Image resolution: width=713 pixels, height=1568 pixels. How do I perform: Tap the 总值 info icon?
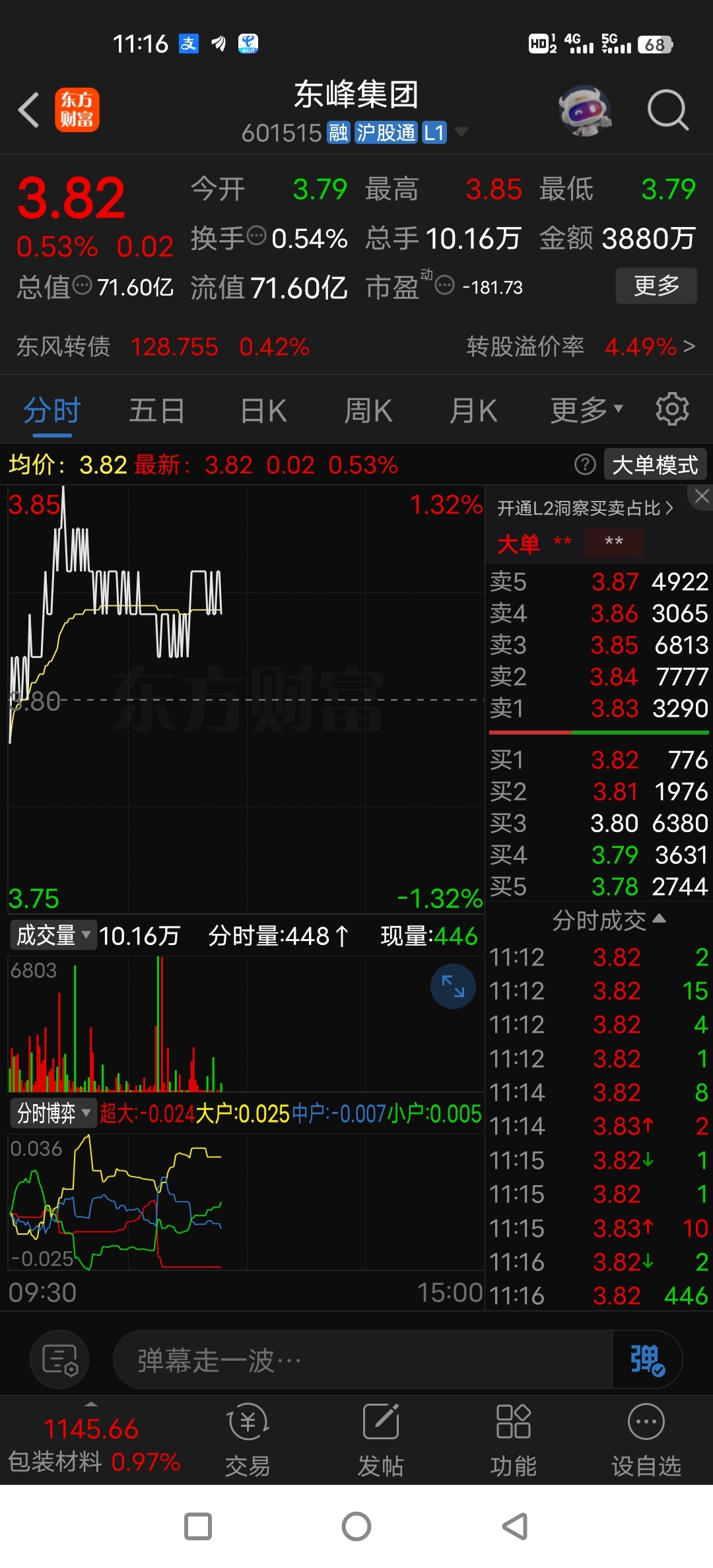click(x=83, y=286)
